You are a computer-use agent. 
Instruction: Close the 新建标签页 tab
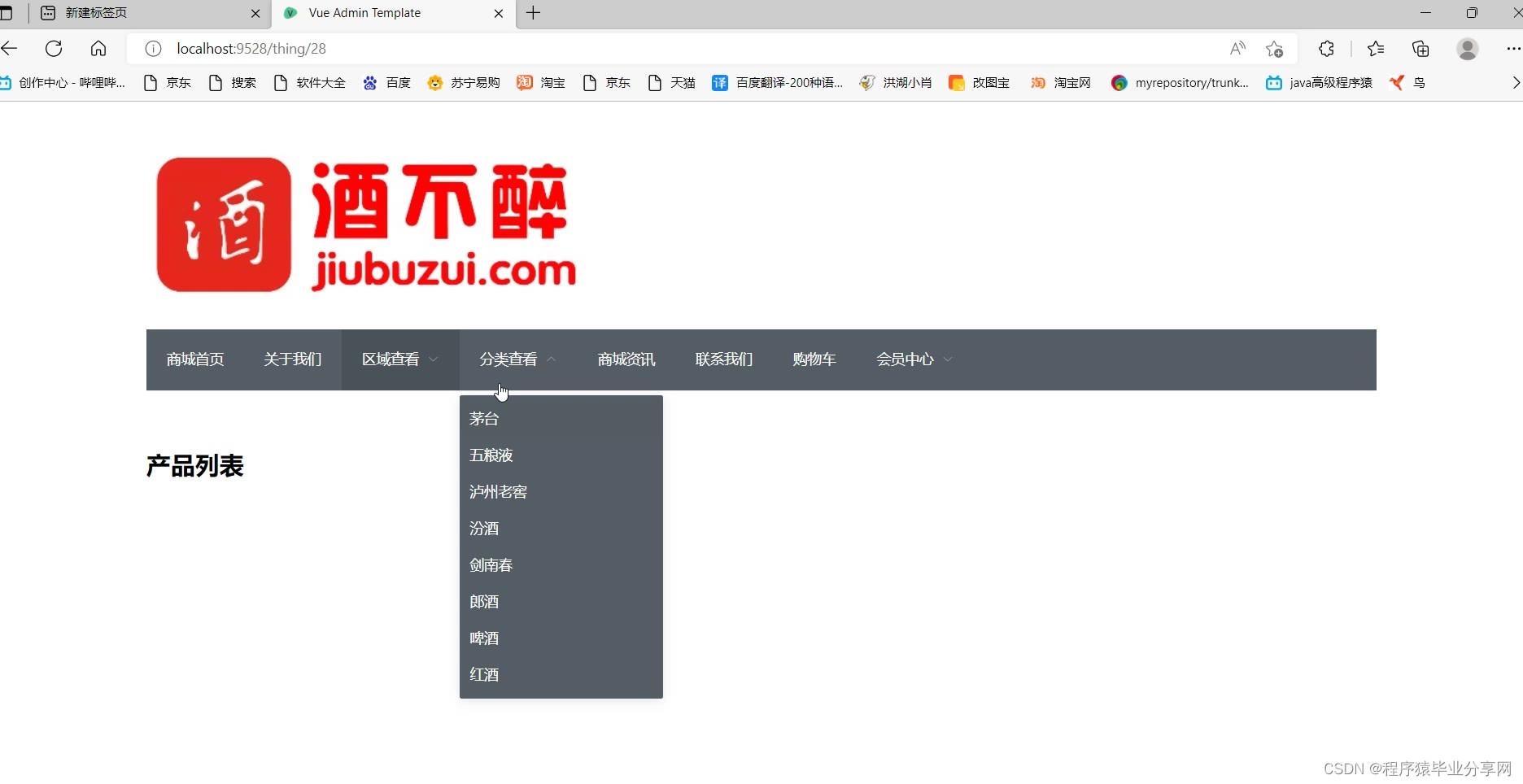(255, 13)
